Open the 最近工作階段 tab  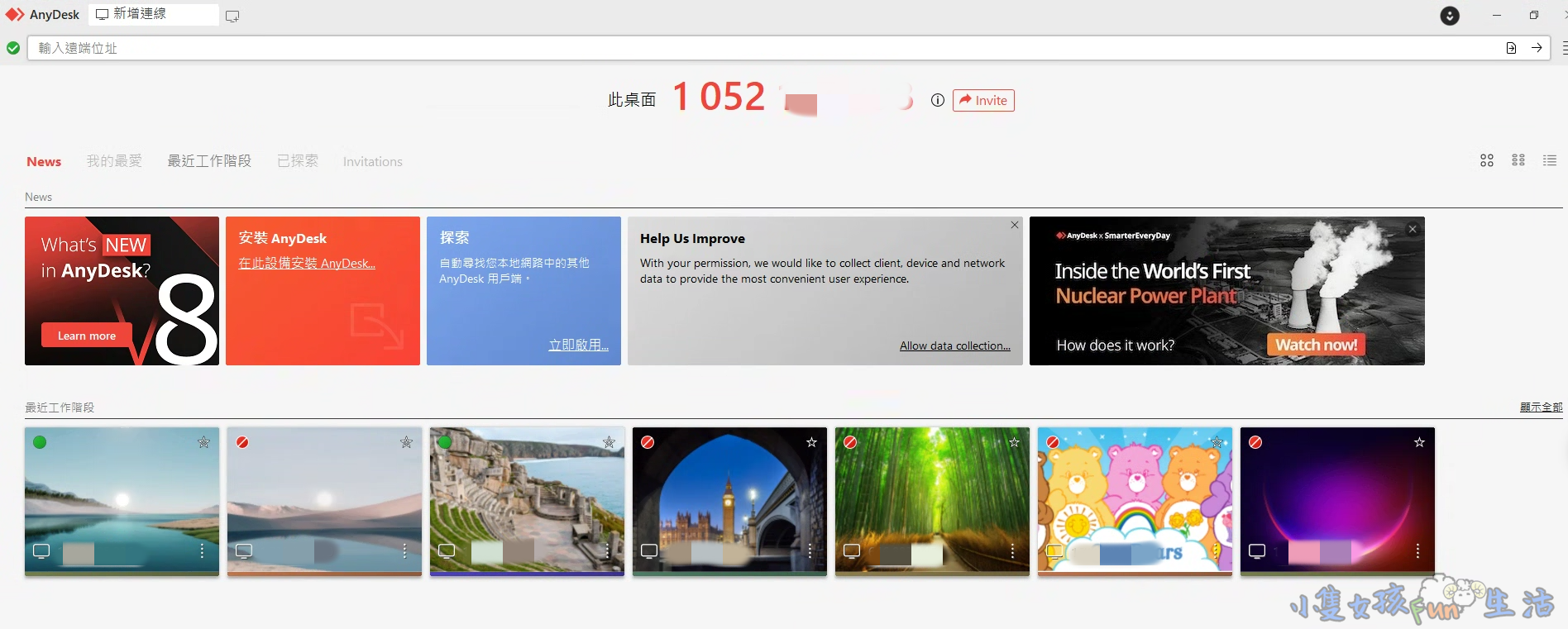[209, 161]
